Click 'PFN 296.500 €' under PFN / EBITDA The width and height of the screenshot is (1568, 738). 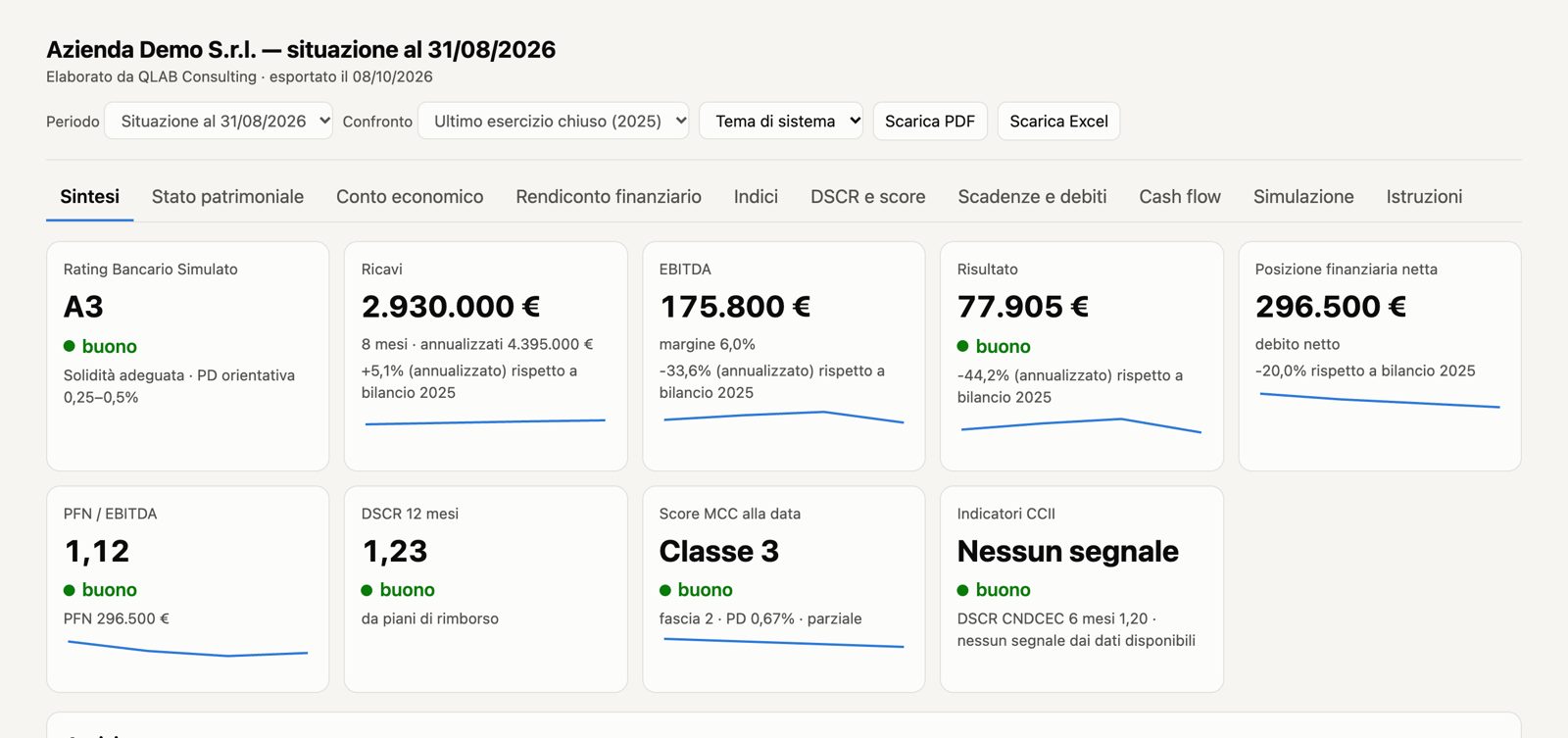coord(116,618)
